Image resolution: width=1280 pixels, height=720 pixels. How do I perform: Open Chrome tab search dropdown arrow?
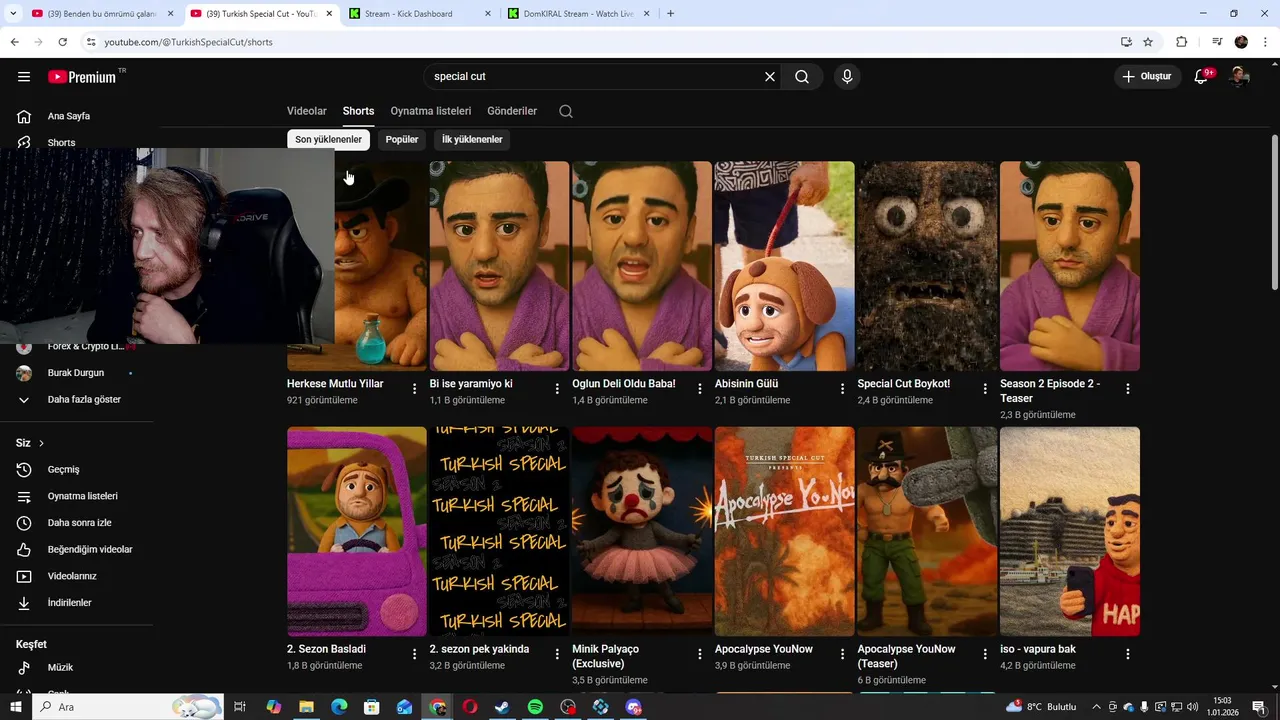point(13,13)
